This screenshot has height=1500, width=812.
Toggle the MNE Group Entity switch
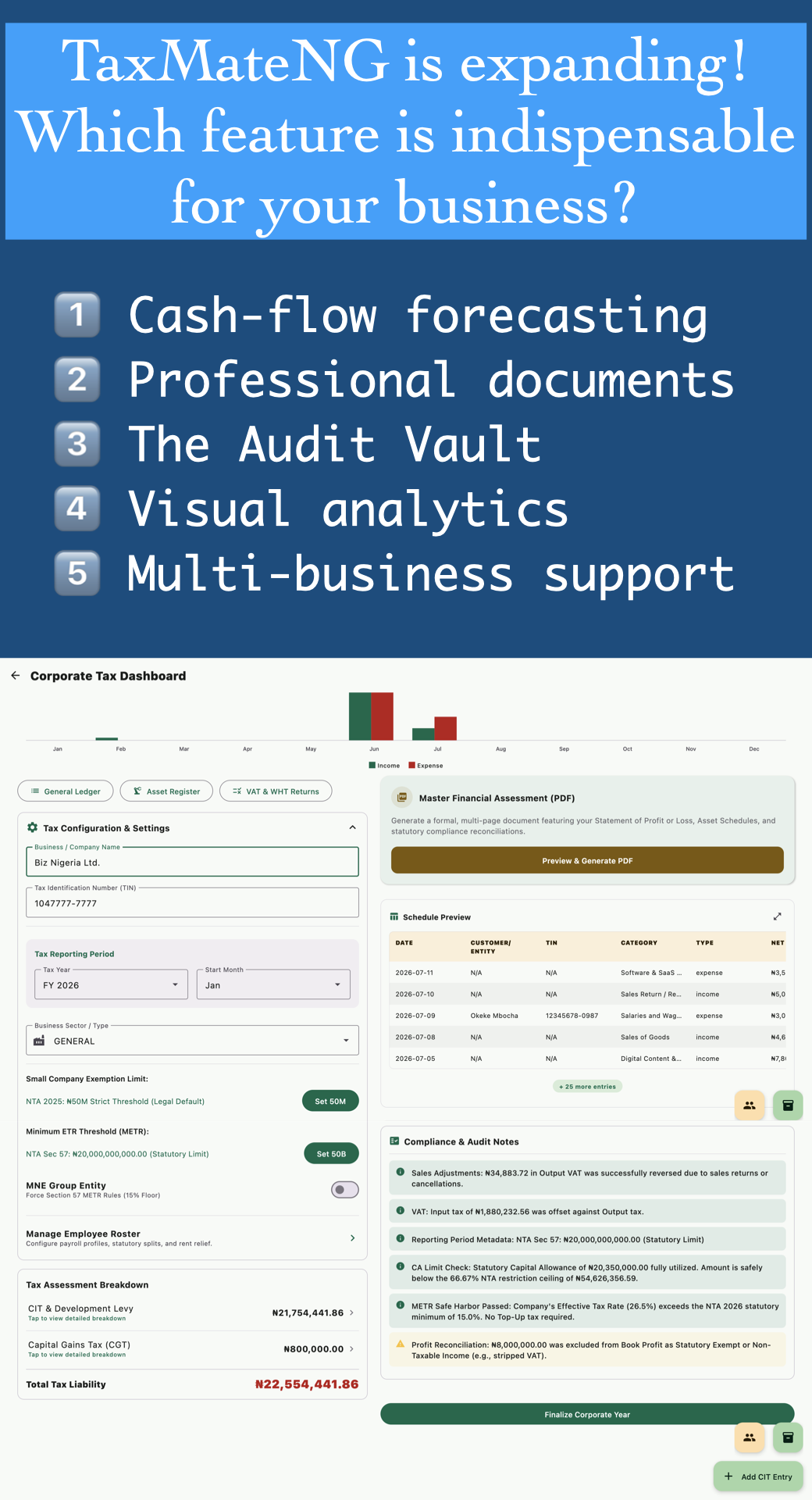tap(344, 1189)
